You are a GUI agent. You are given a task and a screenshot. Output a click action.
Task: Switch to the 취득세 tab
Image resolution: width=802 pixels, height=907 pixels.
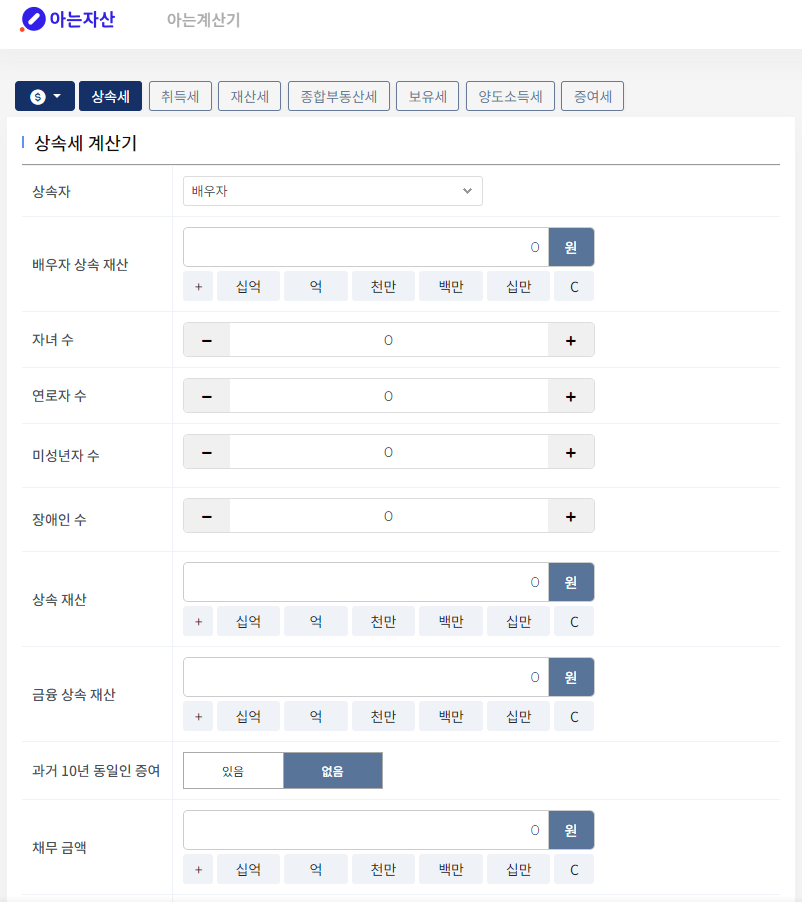click(180, 96)
